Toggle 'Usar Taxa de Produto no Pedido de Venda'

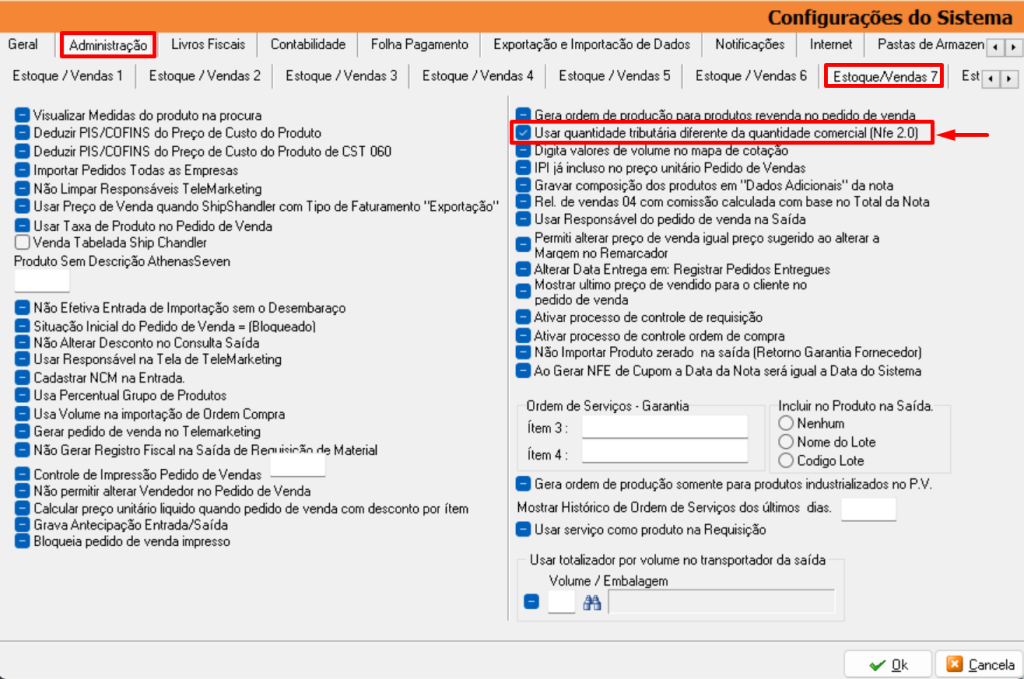[x=22, y=226]
